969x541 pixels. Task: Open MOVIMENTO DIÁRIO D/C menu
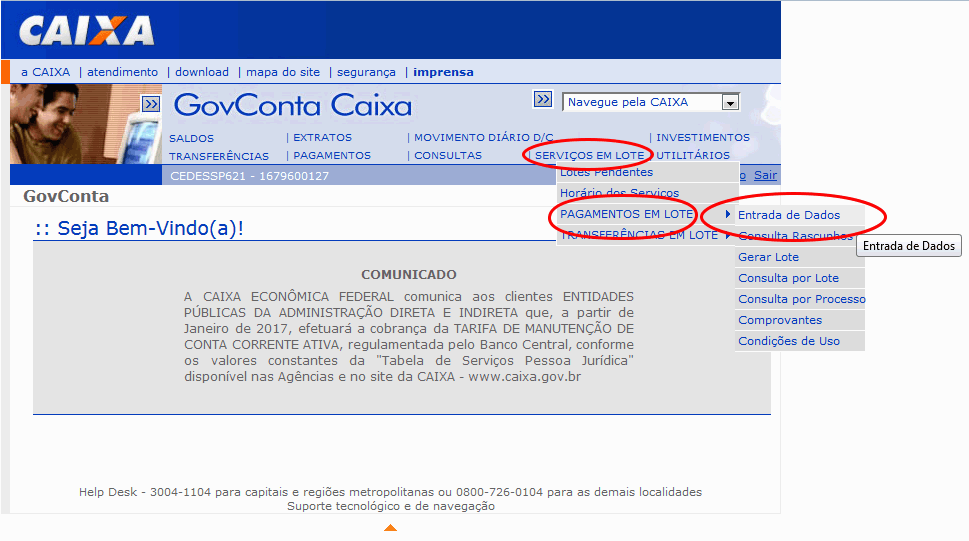(483, 137)
